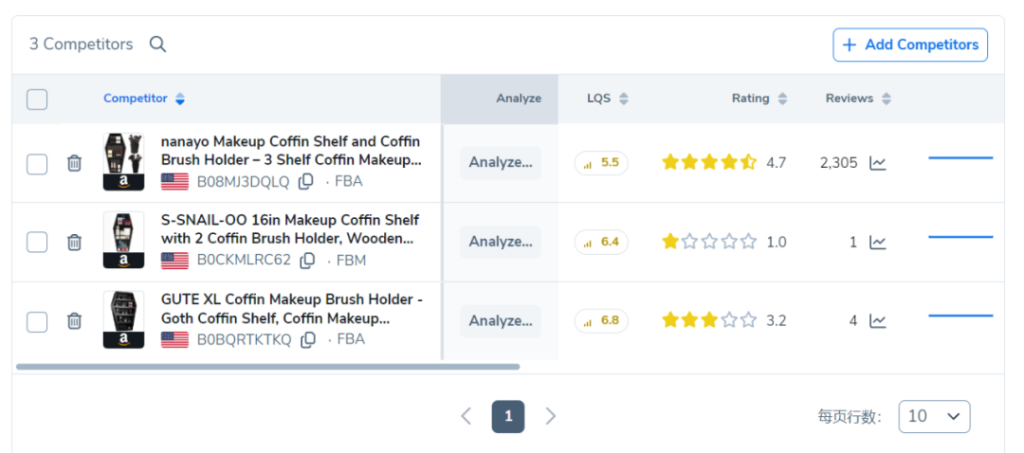
Task: Copy ASIN B0CKMLRC62
Action: coord(308,260)
